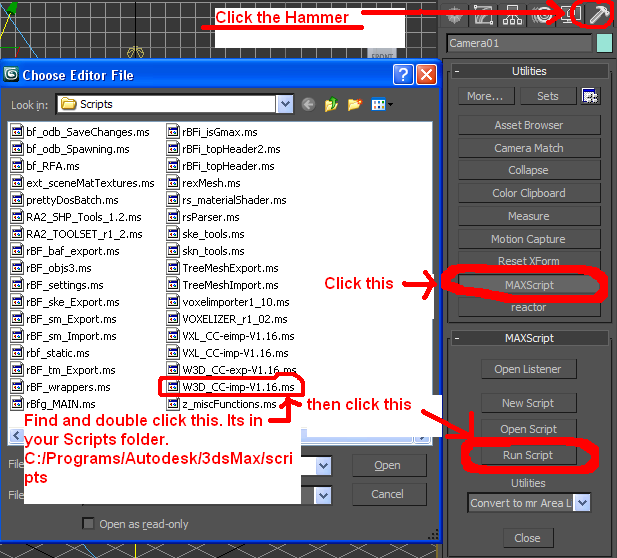Close the MAXScript utility panel
This screenshot has width=617, height=558.
(x=528, y=538)
